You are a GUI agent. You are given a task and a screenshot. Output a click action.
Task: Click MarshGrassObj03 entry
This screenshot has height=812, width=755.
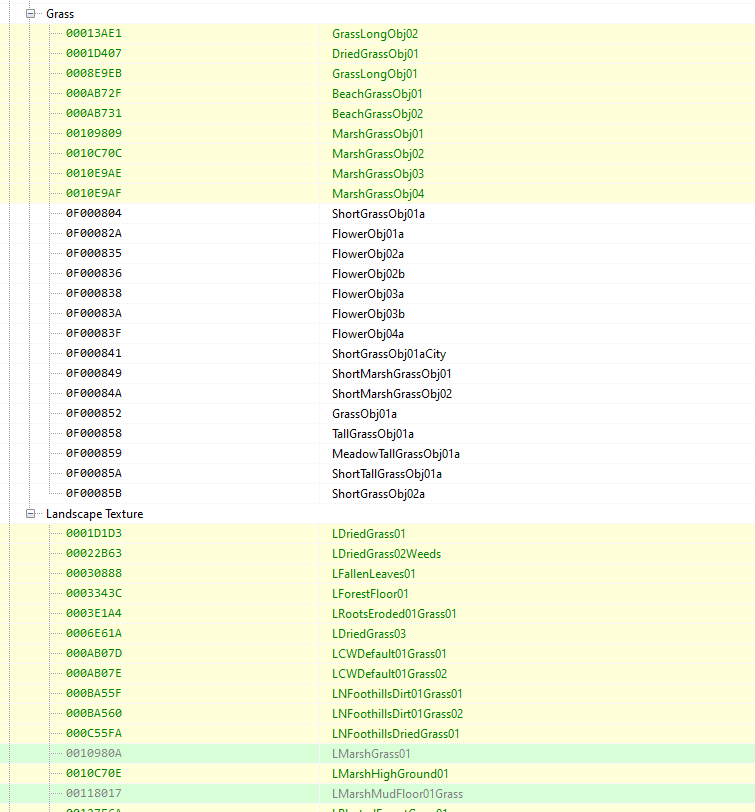click(x=378, y=174)
